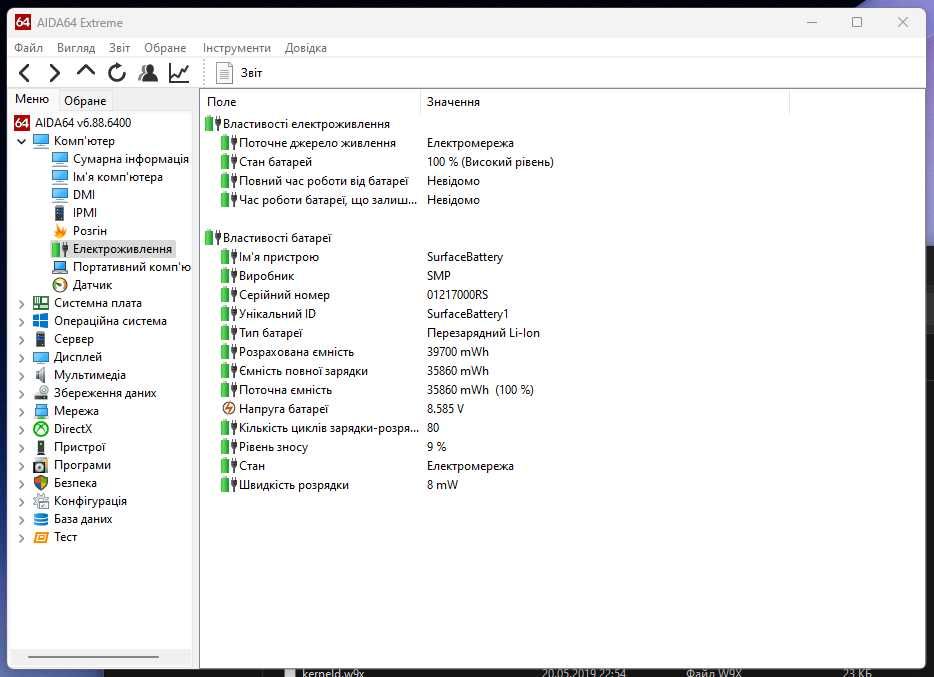Maximize the AIDA64 Extreme window
Viewport: 934px width, 677px height.
pyautogui.click(x=857, y=22)
